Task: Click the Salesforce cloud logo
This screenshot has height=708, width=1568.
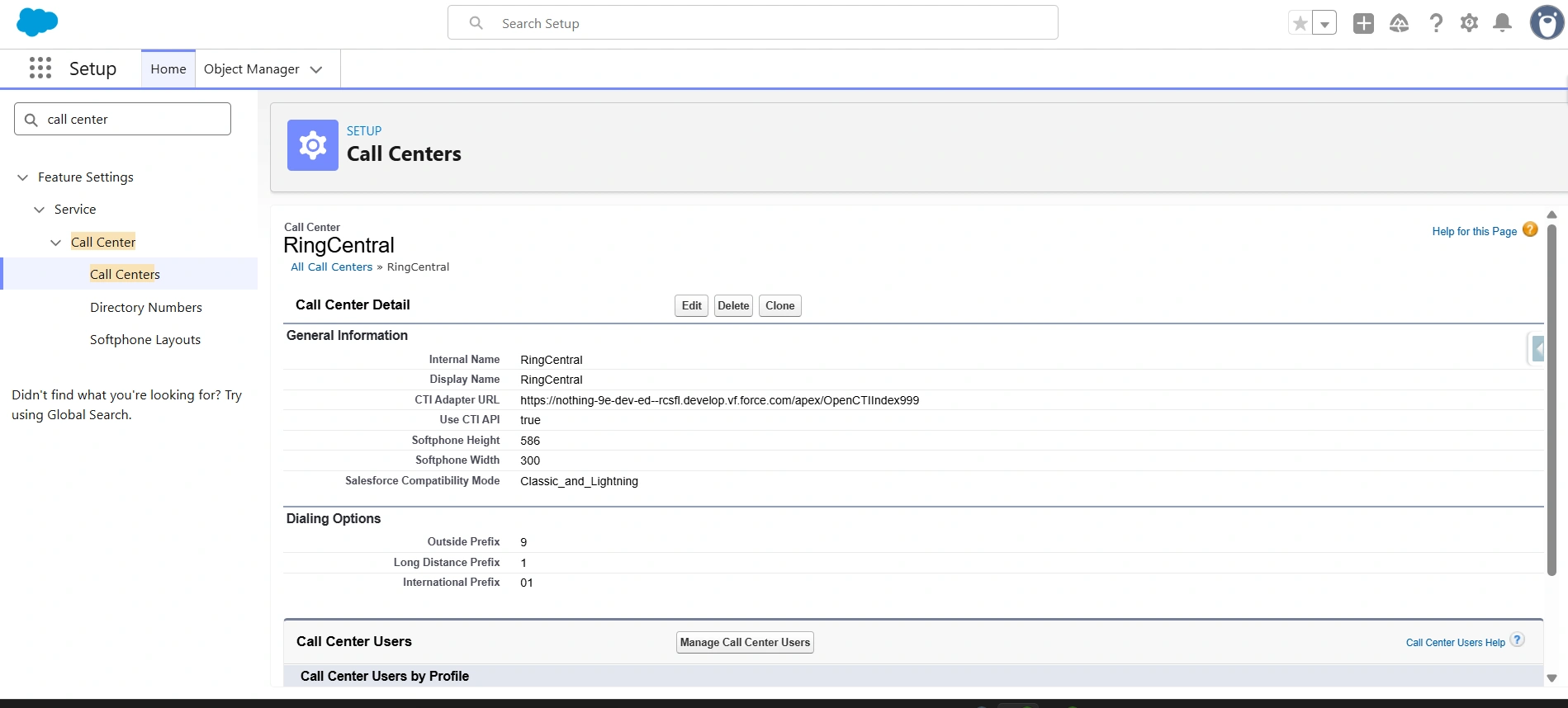Action: pyautogui.click(x=37, y=22)
